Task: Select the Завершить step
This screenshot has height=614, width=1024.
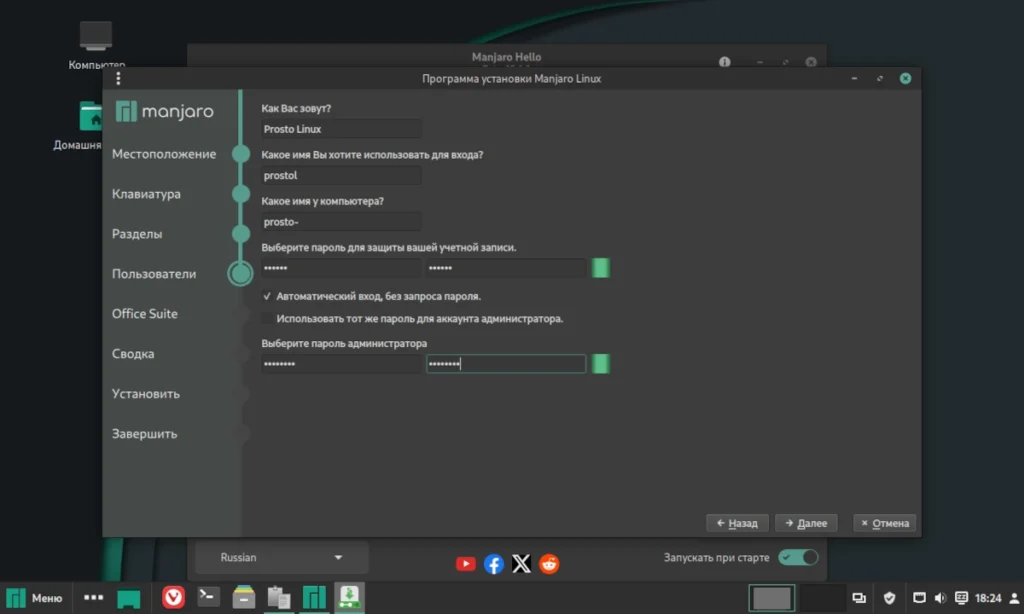Action: pyautogui.click(x=144, y=434)
